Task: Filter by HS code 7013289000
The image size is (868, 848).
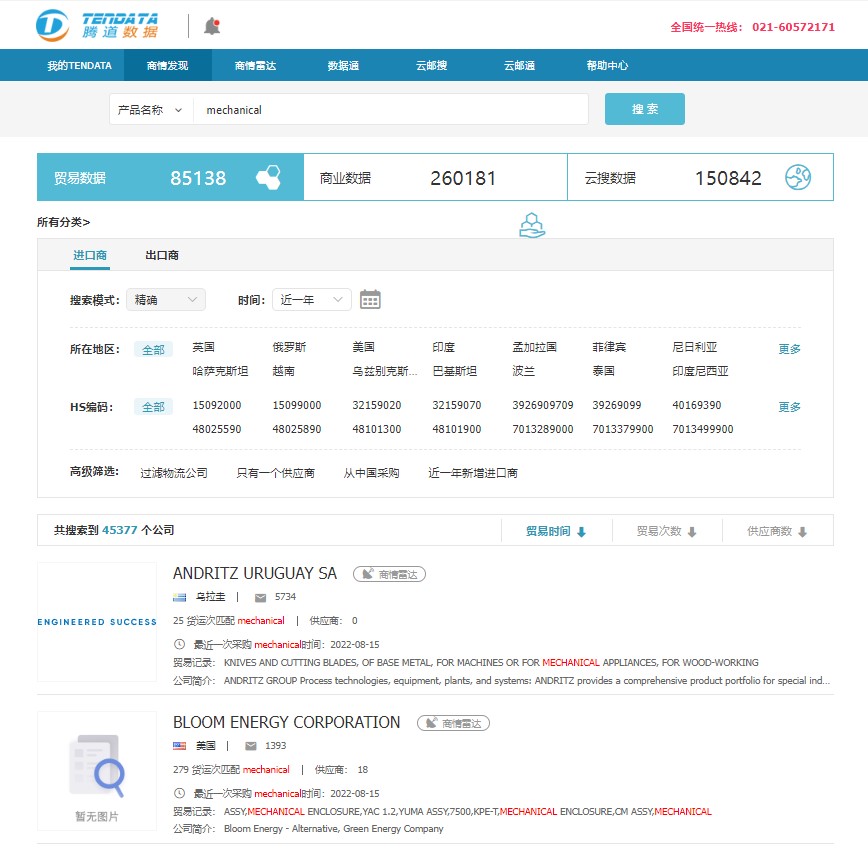Action: (543, 429)
